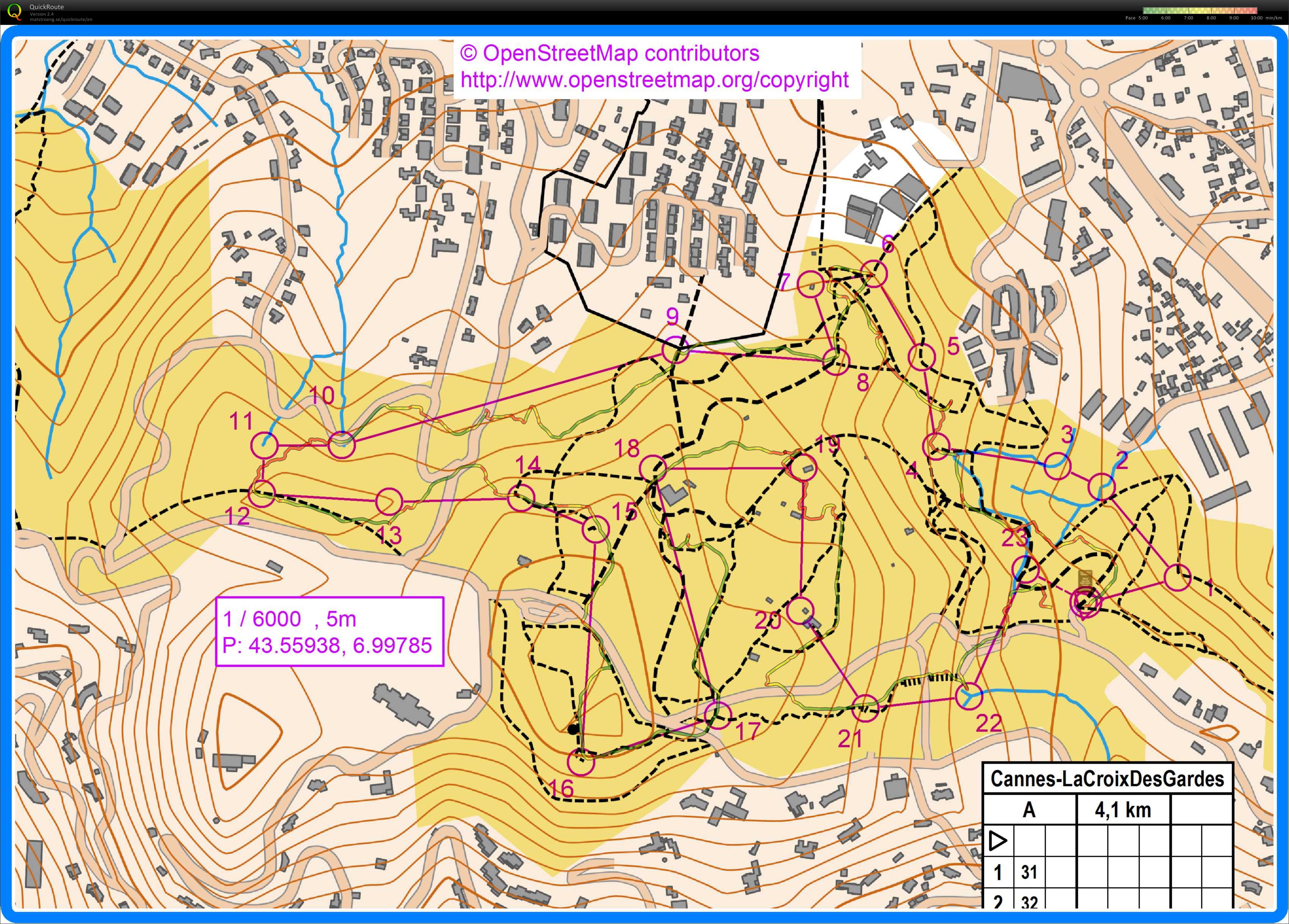This screenshot has width=1289, height=924.
Task: Click control circle 5 on the map
Action: 922,357
